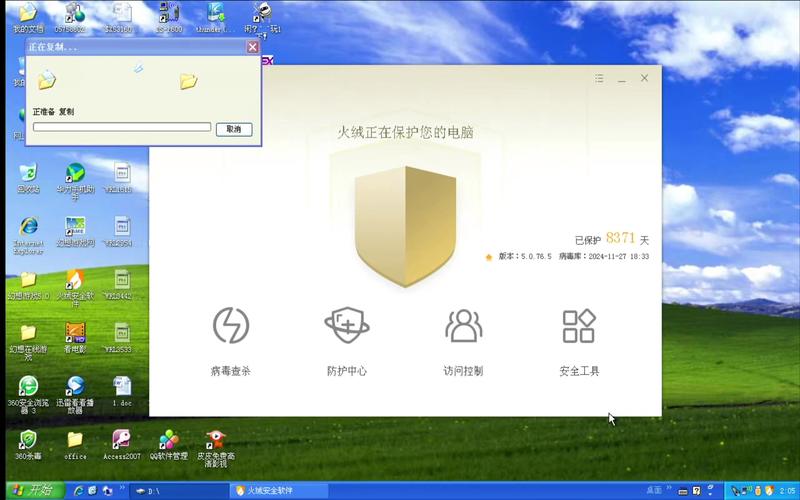The height and width of the screenshot is (500, 800).
Task: Click the copy progress bar
Action: (122, 127)
